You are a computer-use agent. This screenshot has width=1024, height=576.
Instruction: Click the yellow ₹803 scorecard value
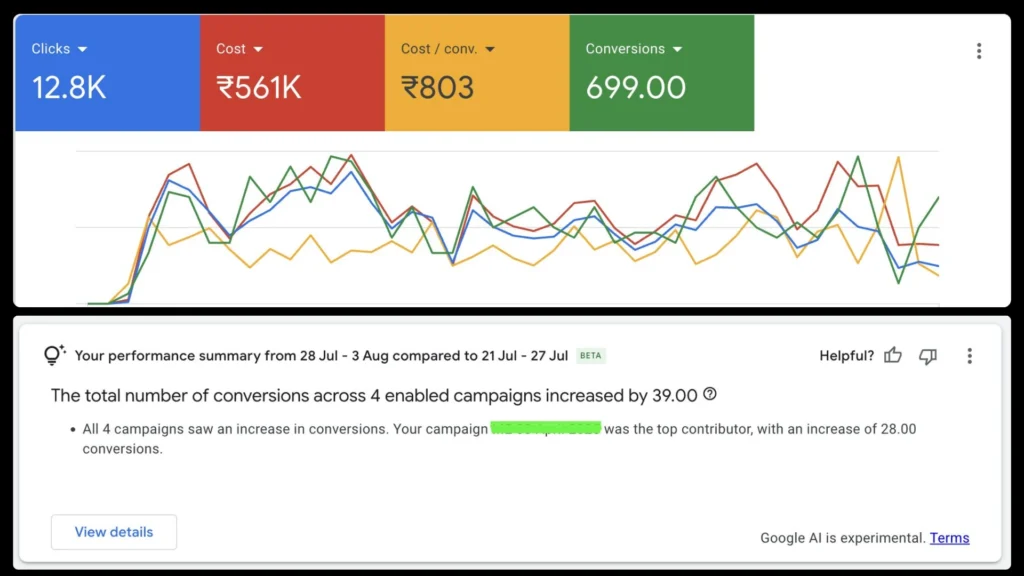(438, 88)
